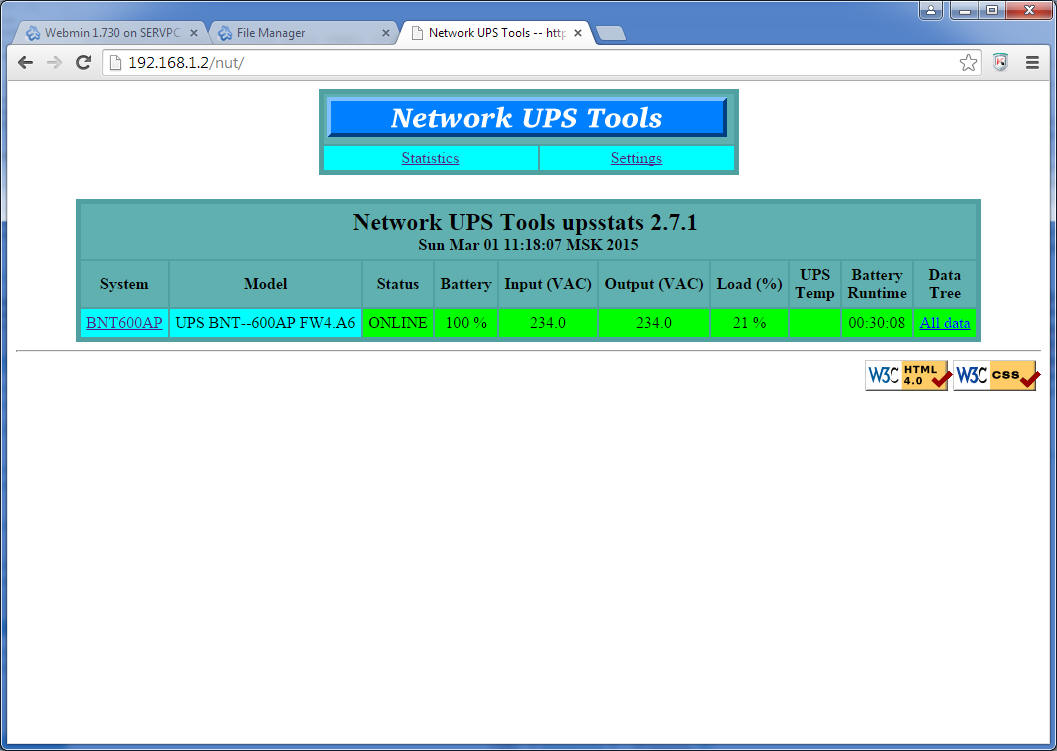
Task: Click the Model column header
Action: (x=266, y=284)
